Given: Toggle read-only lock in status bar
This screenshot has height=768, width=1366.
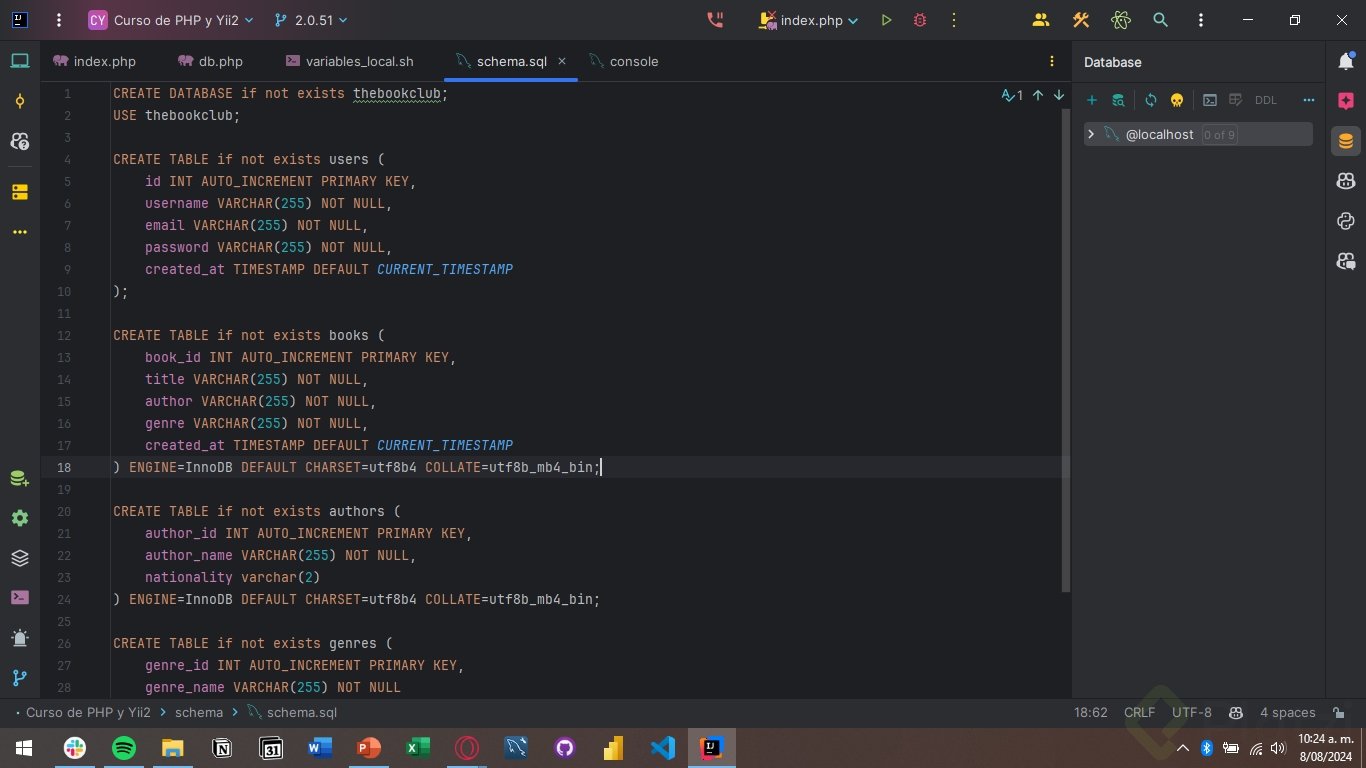Looking at the screenshot, I should [x=1339, y=713].
